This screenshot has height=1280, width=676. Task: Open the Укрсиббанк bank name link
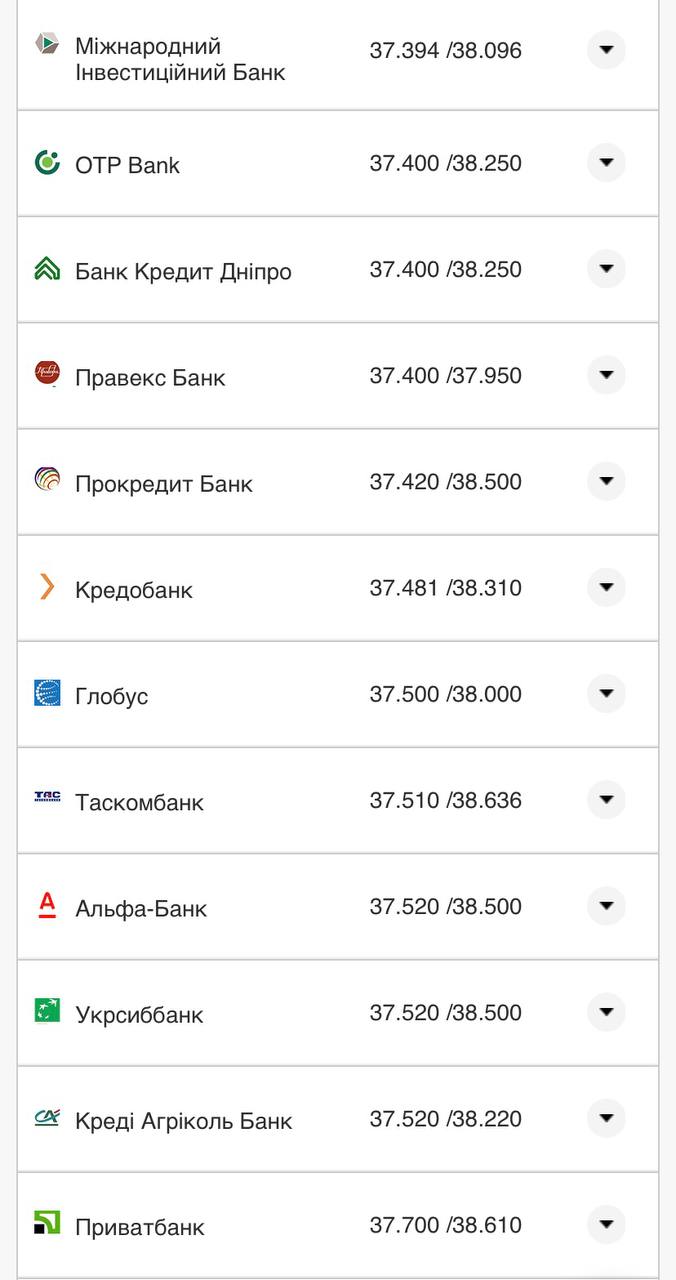coord(139,1015)
